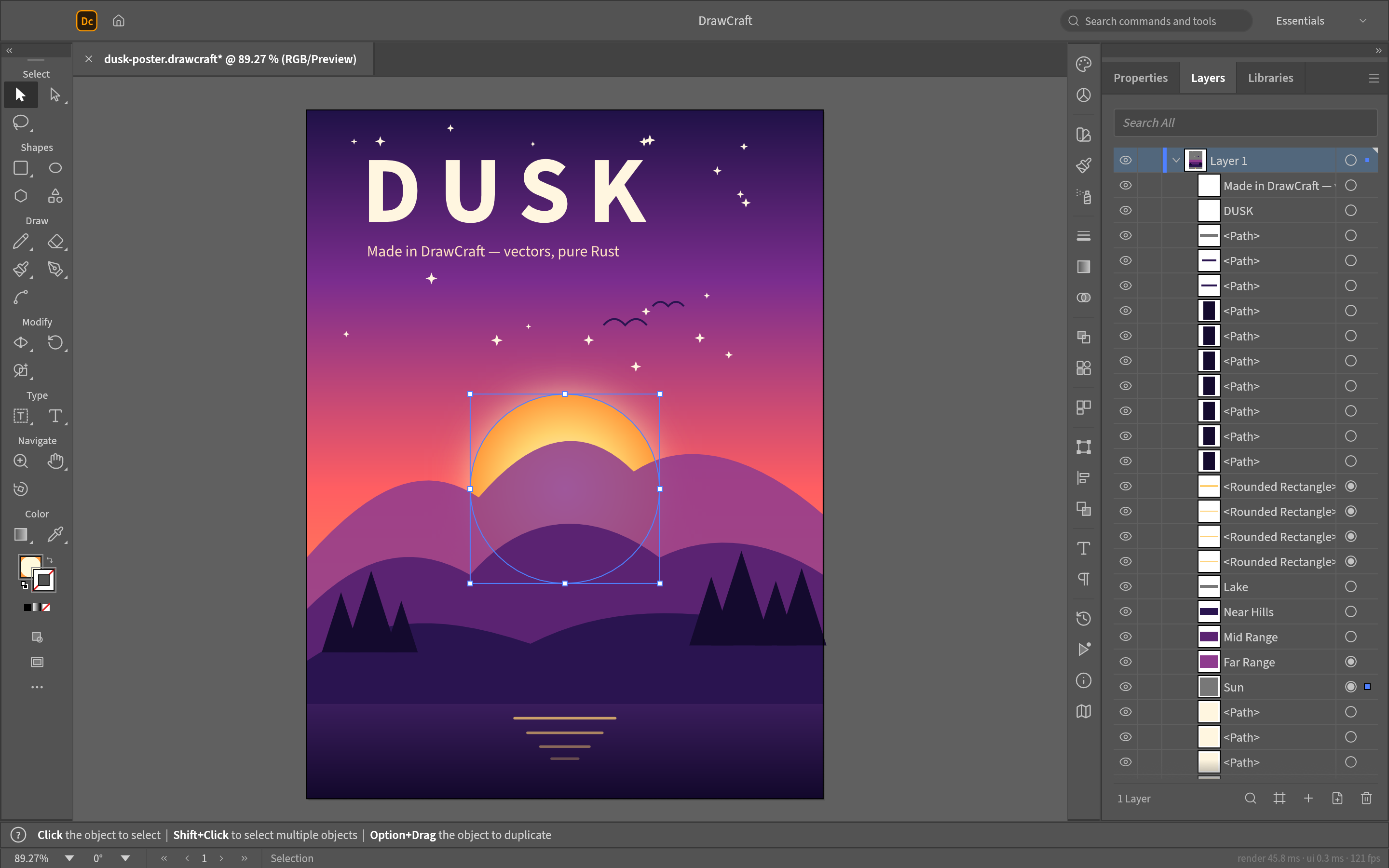Collapse the left toolbar double arrow

[x=9, y=51]
